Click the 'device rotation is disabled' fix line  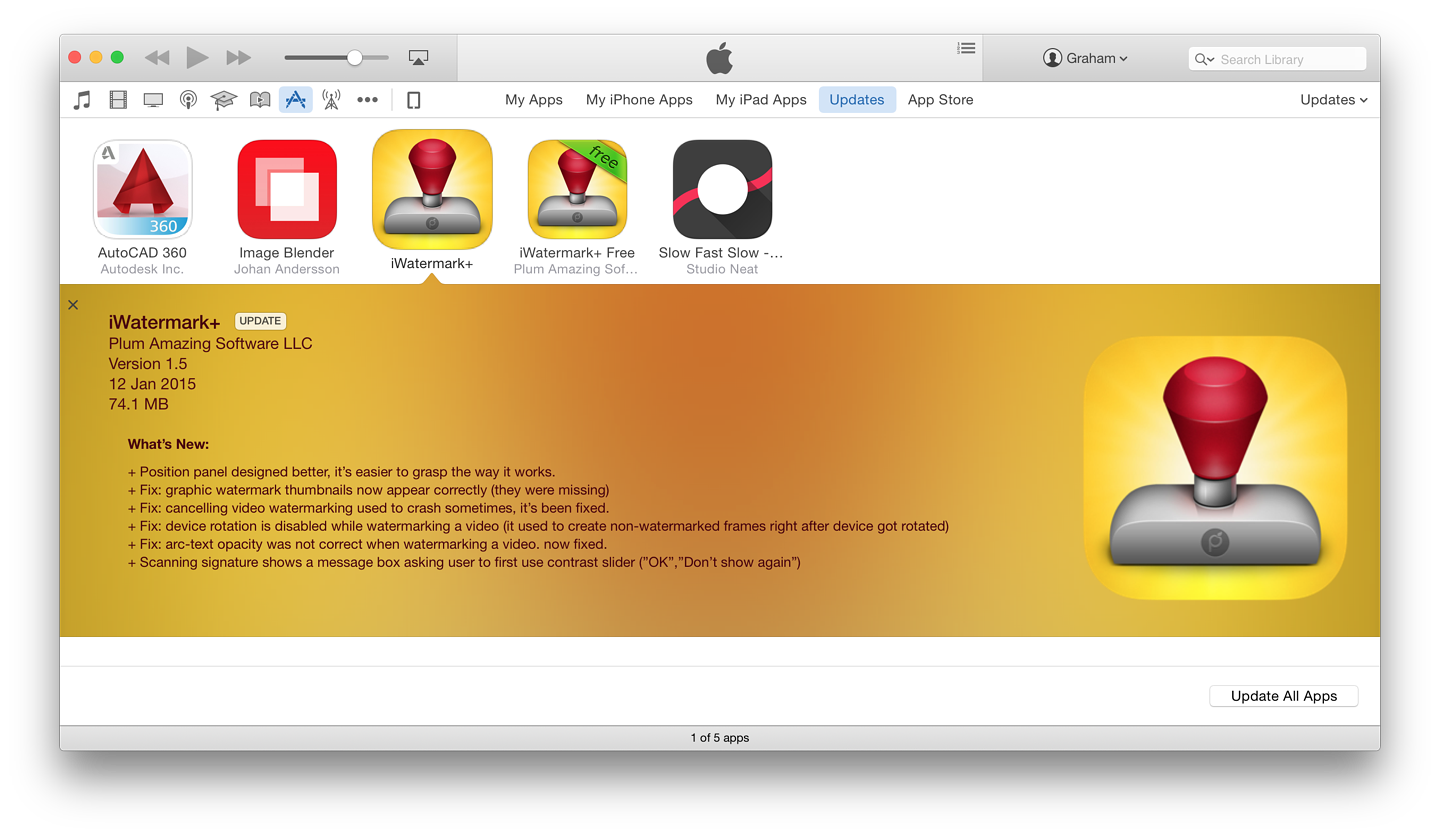(x=538, y=526)
